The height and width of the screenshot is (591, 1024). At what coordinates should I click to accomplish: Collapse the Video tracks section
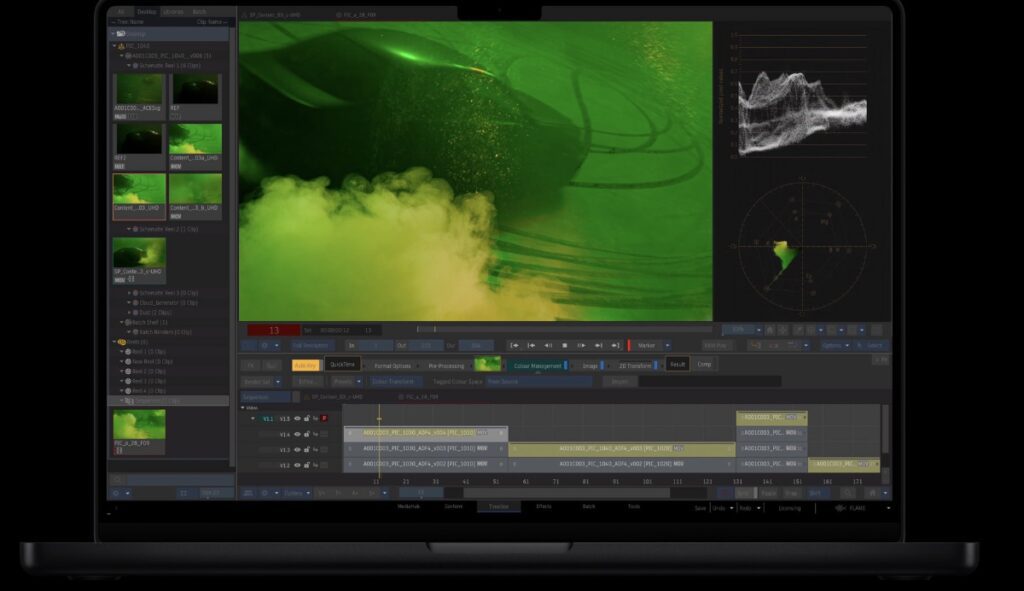242,408
